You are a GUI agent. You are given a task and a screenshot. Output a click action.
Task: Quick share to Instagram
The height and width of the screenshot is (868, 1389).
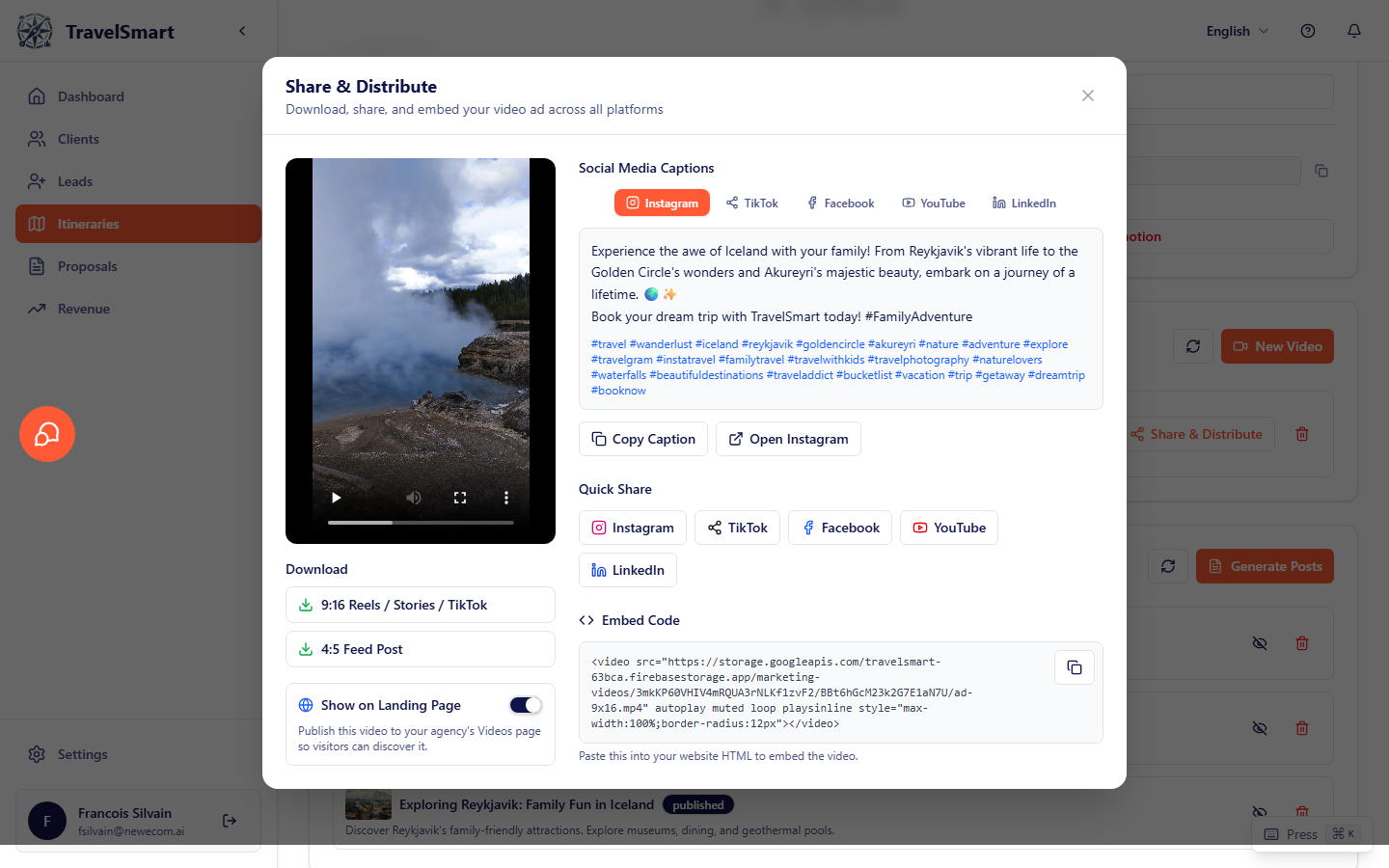coord(633,528)
